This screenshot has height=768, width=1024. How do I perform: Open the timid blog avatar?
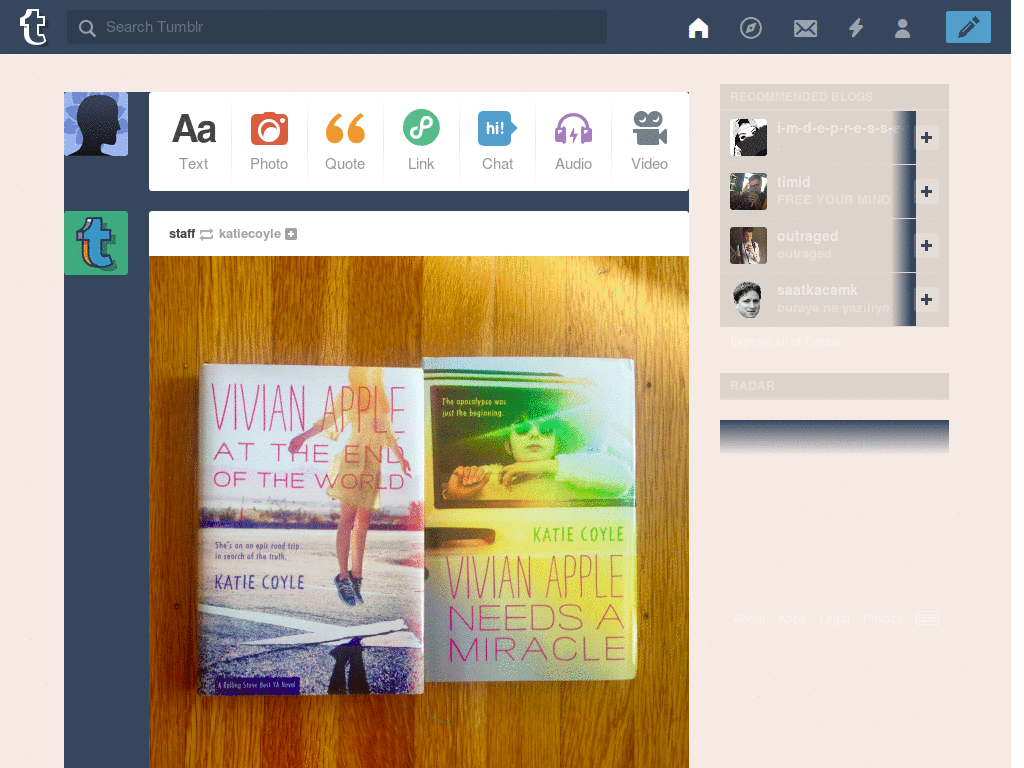point(748,191)
